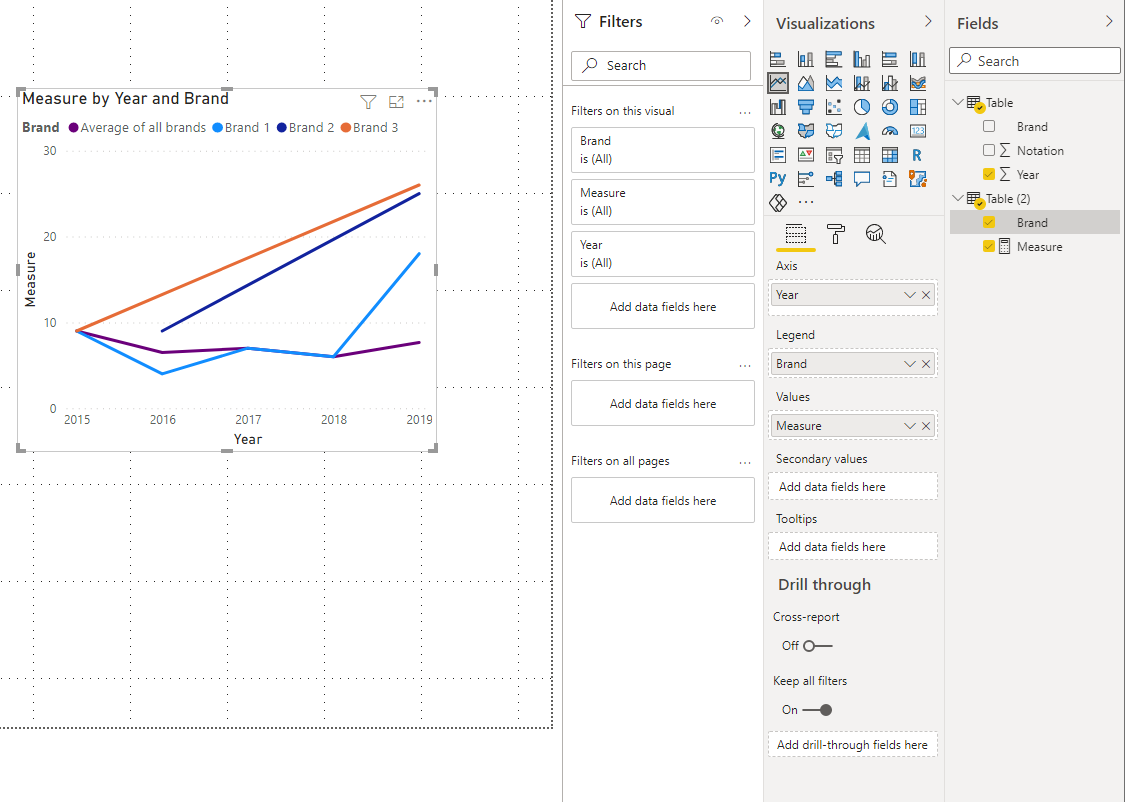The image size is (1125, 802).
Task: Select the 100% stacked bar chart visualization
Action: pyautogui.click(x=890, y=60)
